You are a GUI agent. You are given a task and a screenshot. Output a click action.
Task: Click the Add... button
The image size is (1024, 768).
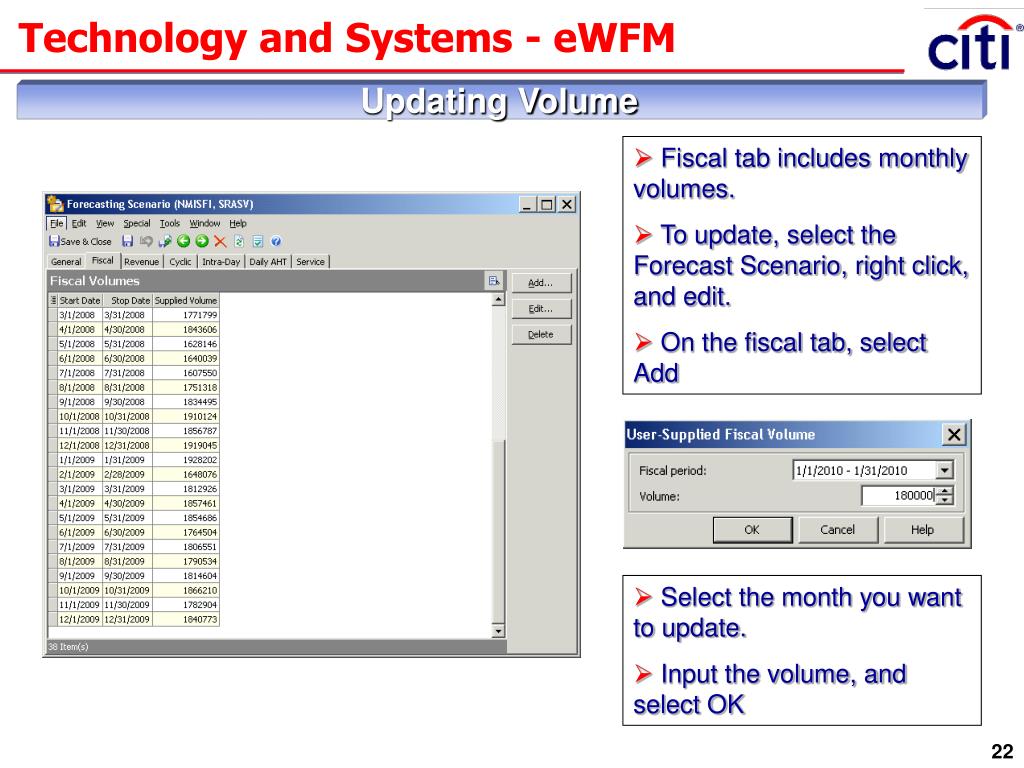541,283
